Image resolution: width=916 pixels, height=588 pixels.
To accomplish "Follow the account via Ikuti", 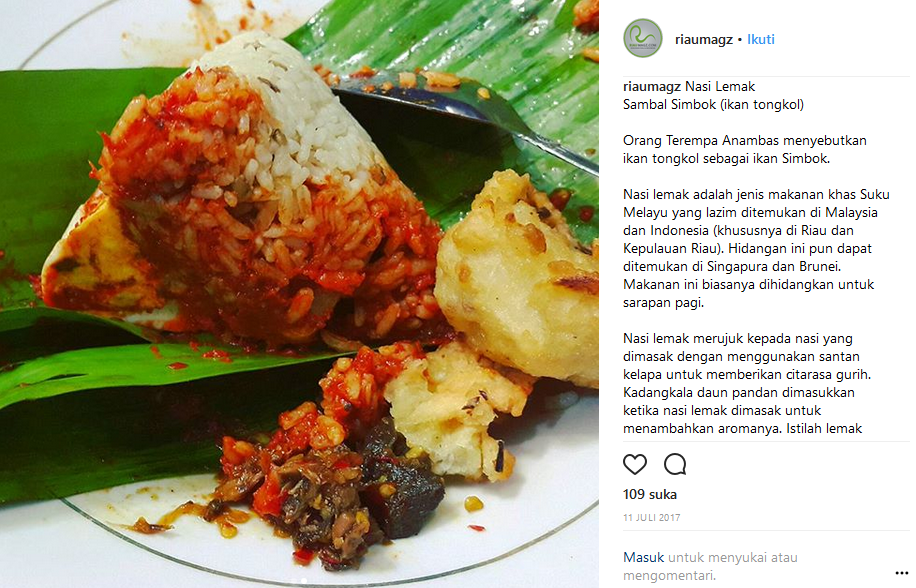I will click(x=761, y=39).
